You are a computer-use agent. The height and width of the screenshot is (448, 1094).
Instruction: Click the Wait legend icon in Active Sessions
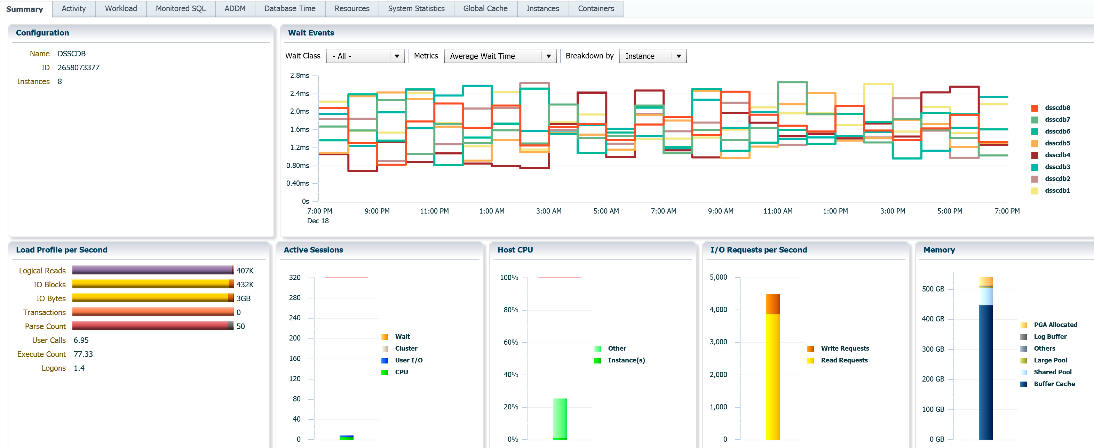tap(384, 336)
